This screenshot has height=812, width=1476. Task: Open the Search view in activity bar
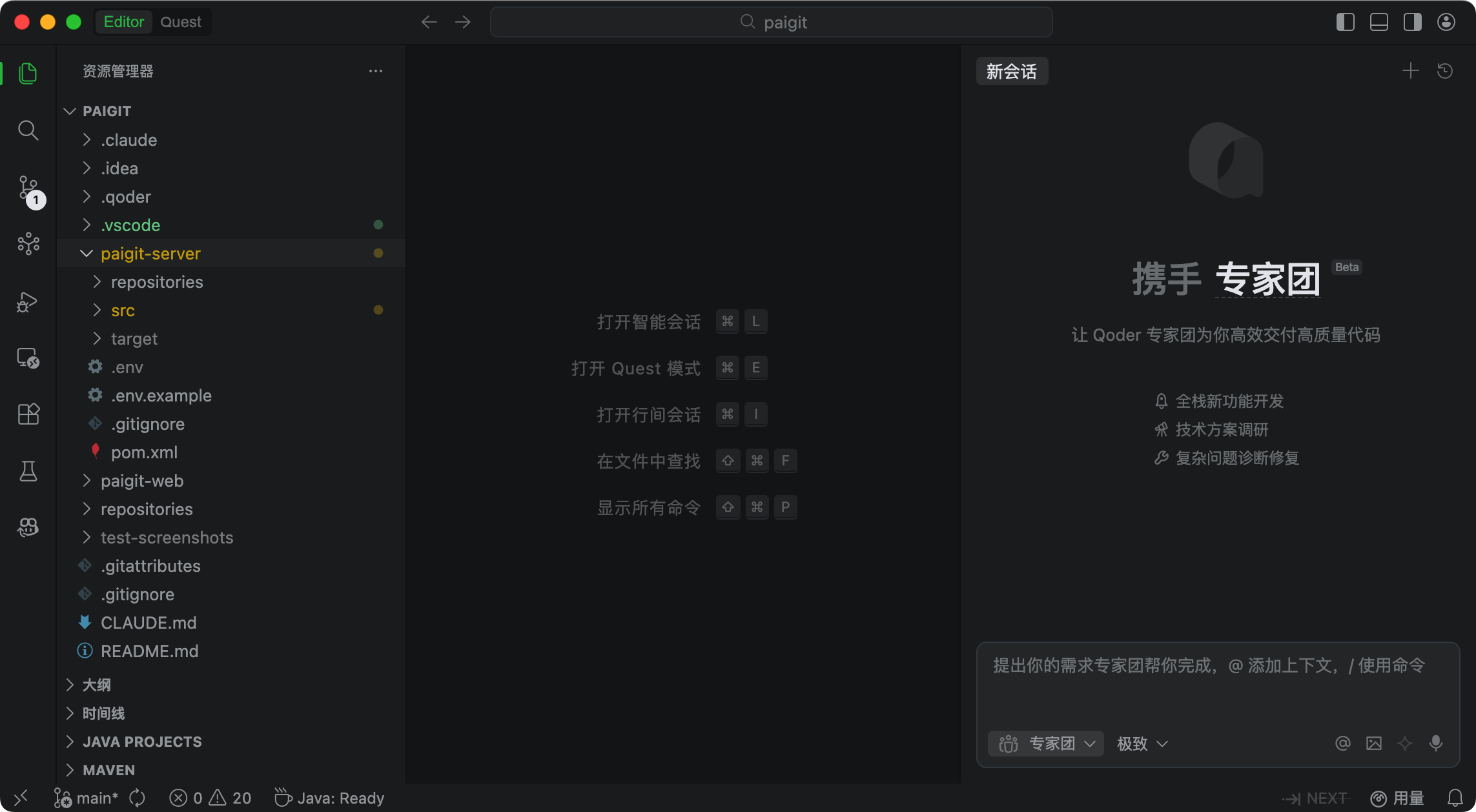pos(28,130)
